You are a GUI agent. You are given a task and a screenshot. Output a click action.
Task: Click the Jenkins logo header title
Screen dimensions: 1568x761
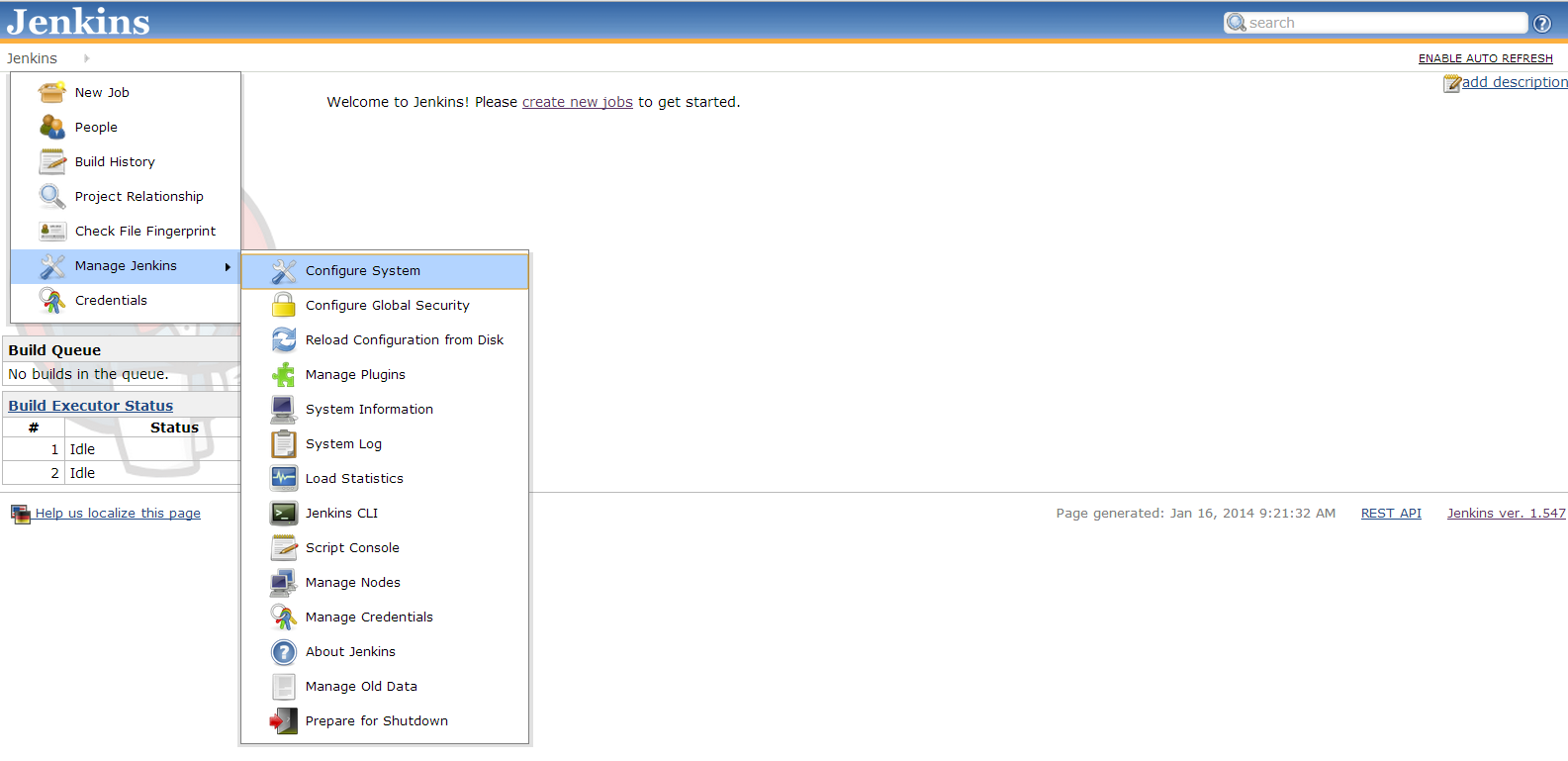tap(78, 21)
